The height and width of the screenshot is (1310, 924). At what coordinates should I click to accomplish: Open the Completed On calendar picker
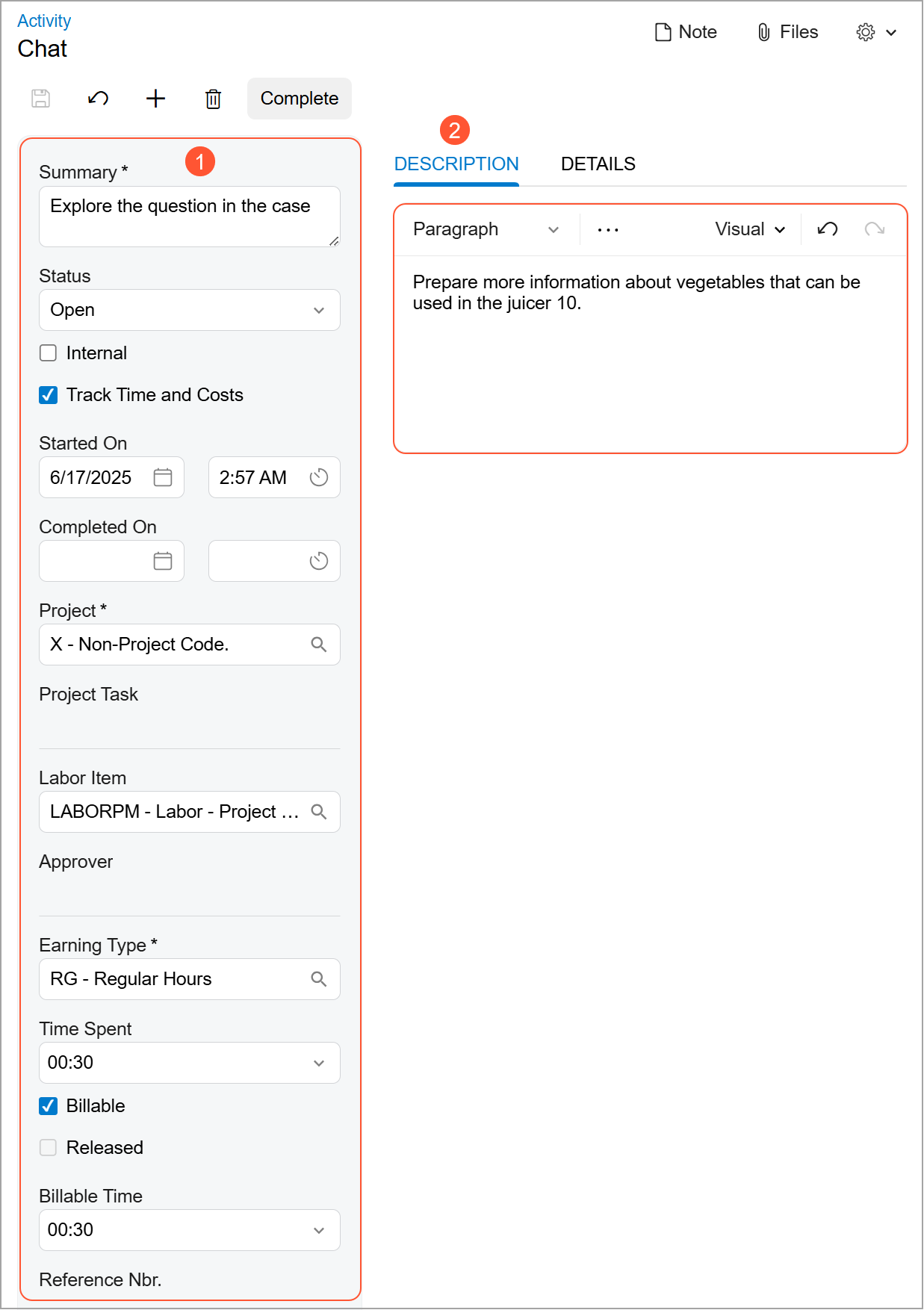click(x=163, y=561)
